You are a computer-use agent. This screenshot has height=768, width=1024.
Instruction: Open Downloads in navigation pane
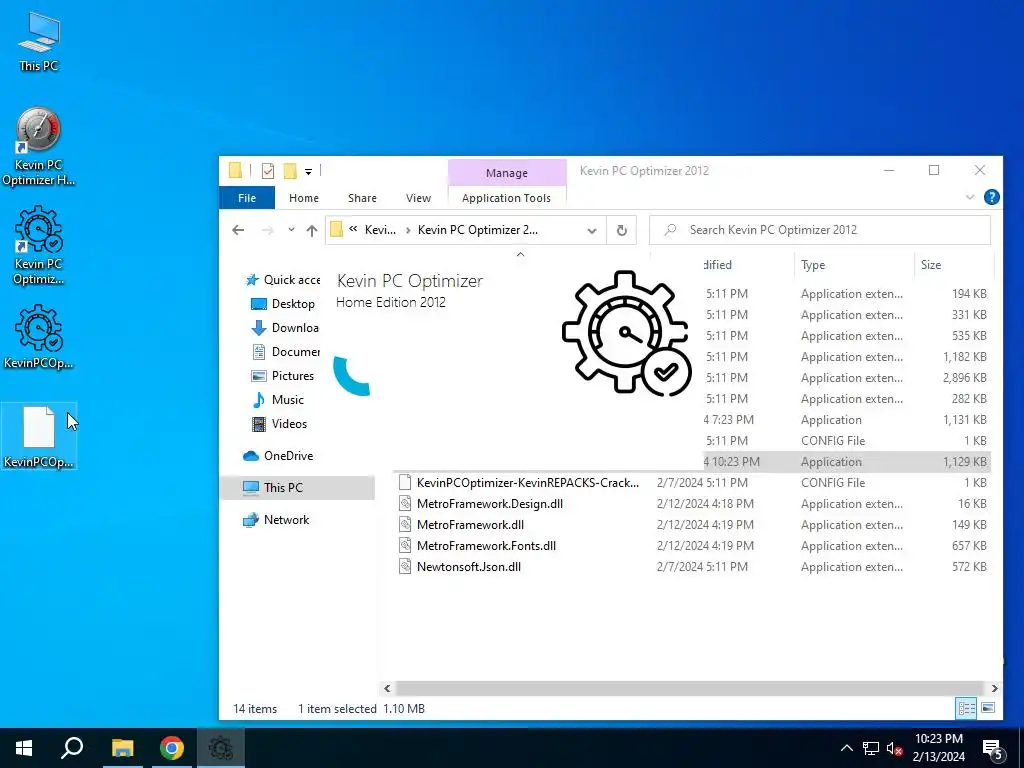286,328
